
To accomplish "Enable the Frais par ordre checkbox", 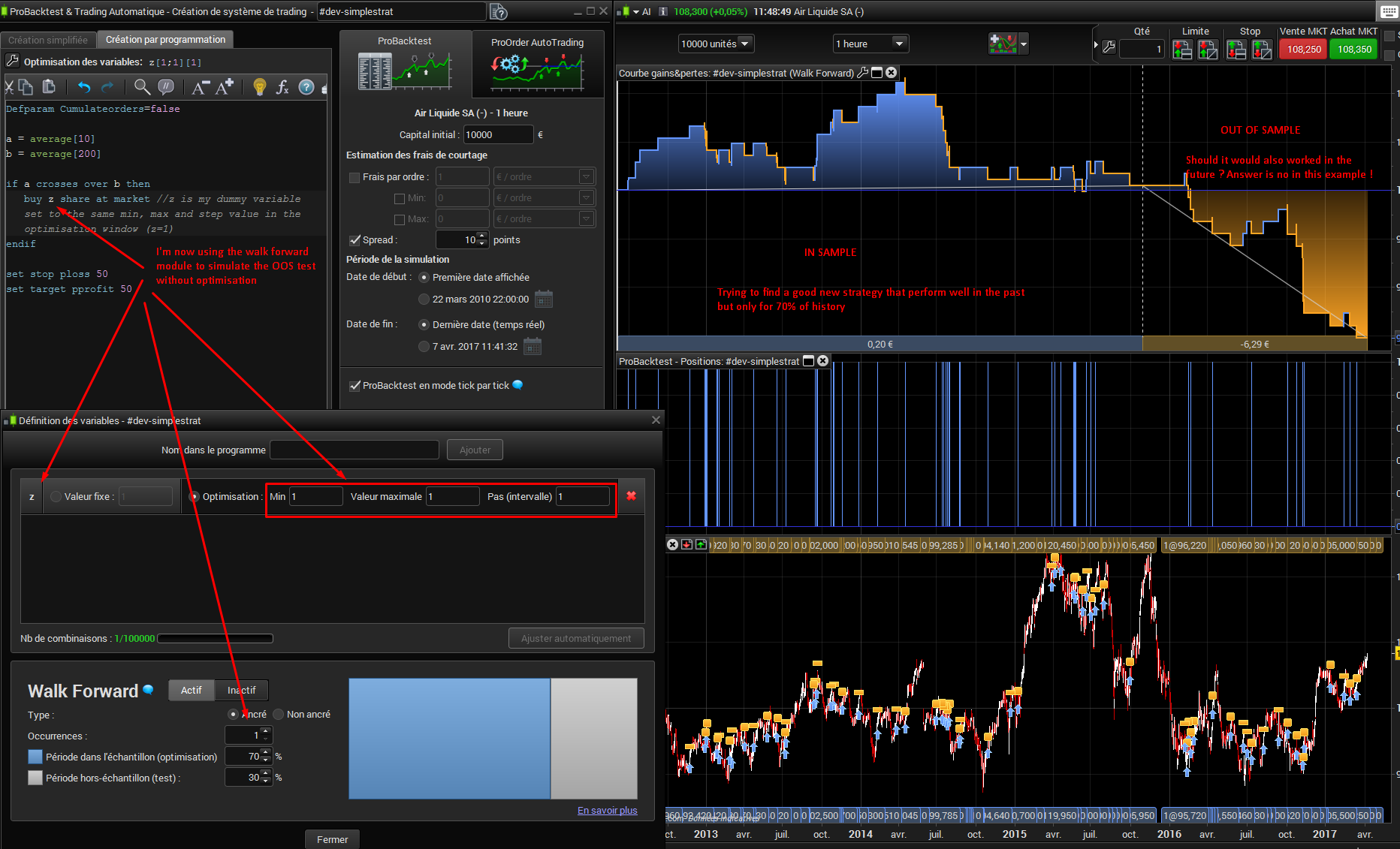I will (x=355, y=177).
